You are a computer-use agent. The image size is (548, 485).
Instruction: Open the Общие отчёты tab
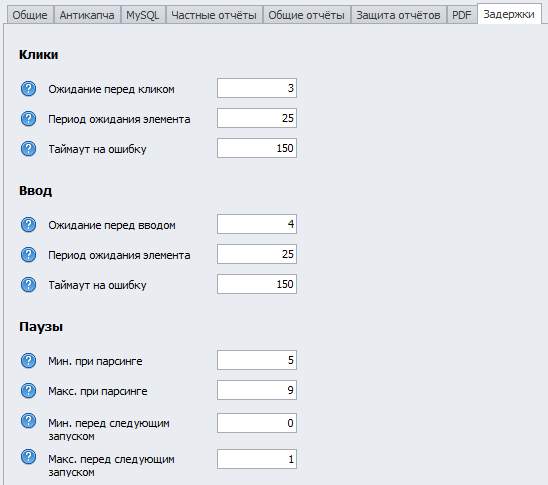tap(307, 15)
